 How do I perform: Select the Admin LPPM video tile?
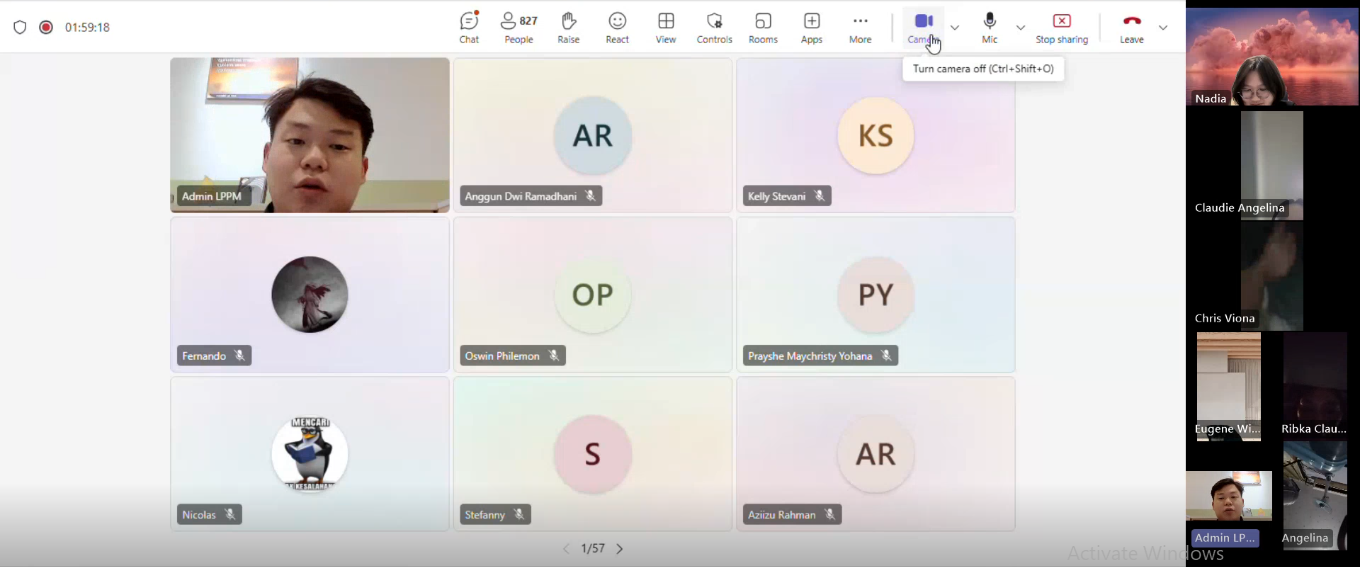coord(309,134)
